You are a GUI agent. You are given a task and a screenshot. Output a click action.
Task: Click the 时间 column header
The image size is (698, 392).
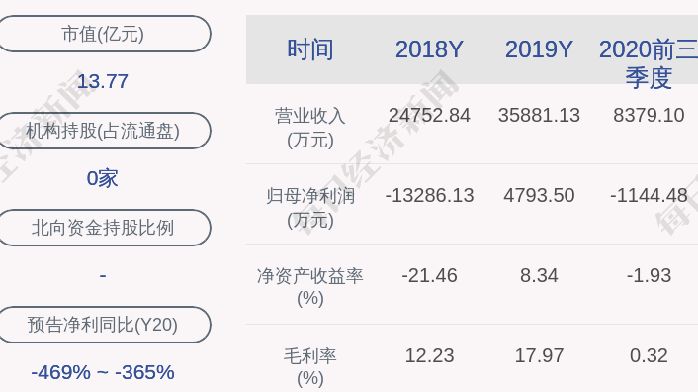(x=310, y=49)
